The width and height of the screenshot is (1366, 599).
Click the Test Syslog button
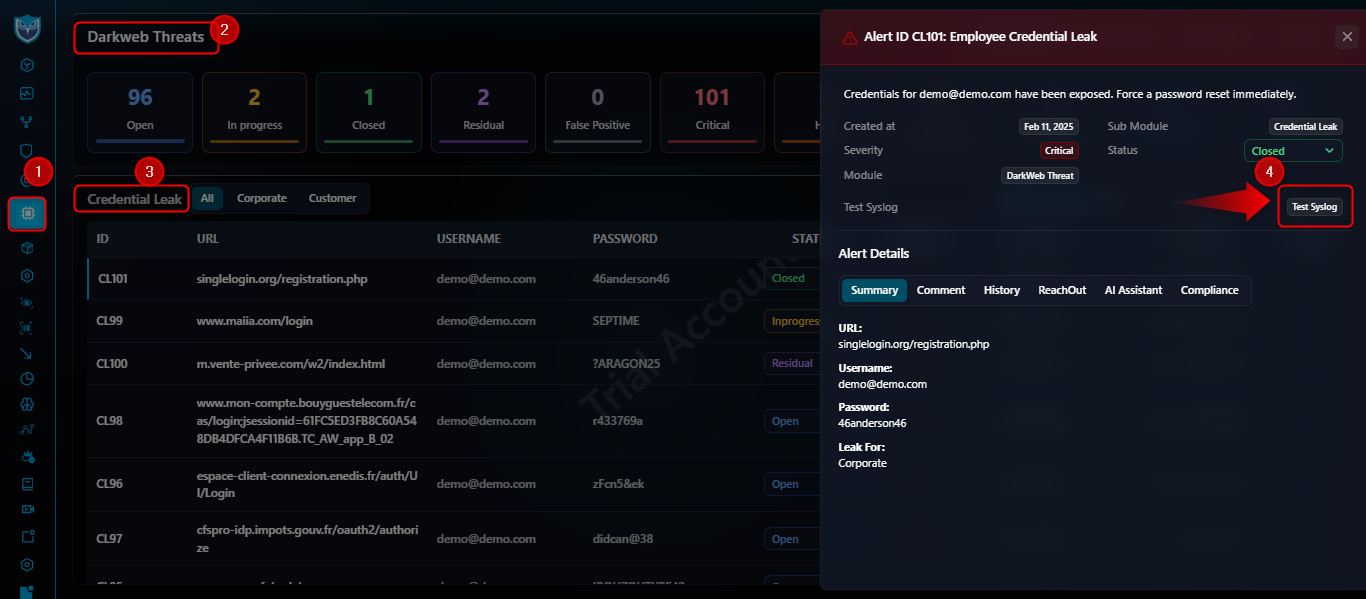pyautogui.click(x=1315, y=207)
